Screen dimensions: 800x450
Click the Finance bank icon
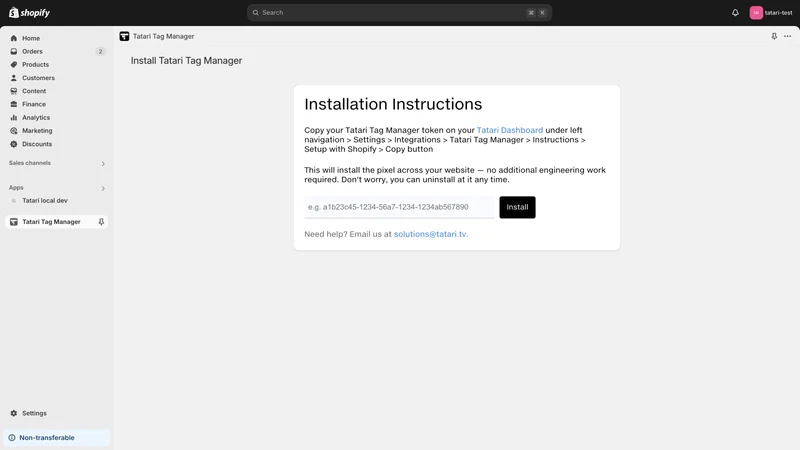click(x=14, y=105)
